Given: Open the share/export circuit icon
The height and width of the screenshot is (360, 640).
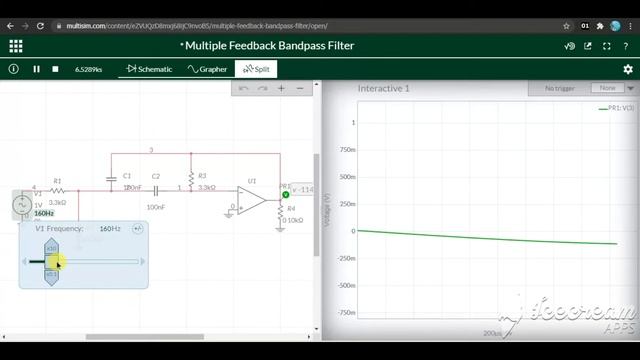Looking at the screenshot, I should [x=588, y=46].
